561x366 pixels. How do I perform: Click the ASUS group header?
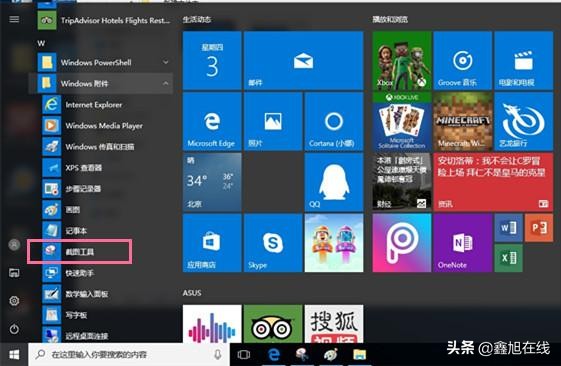(192, 293)
